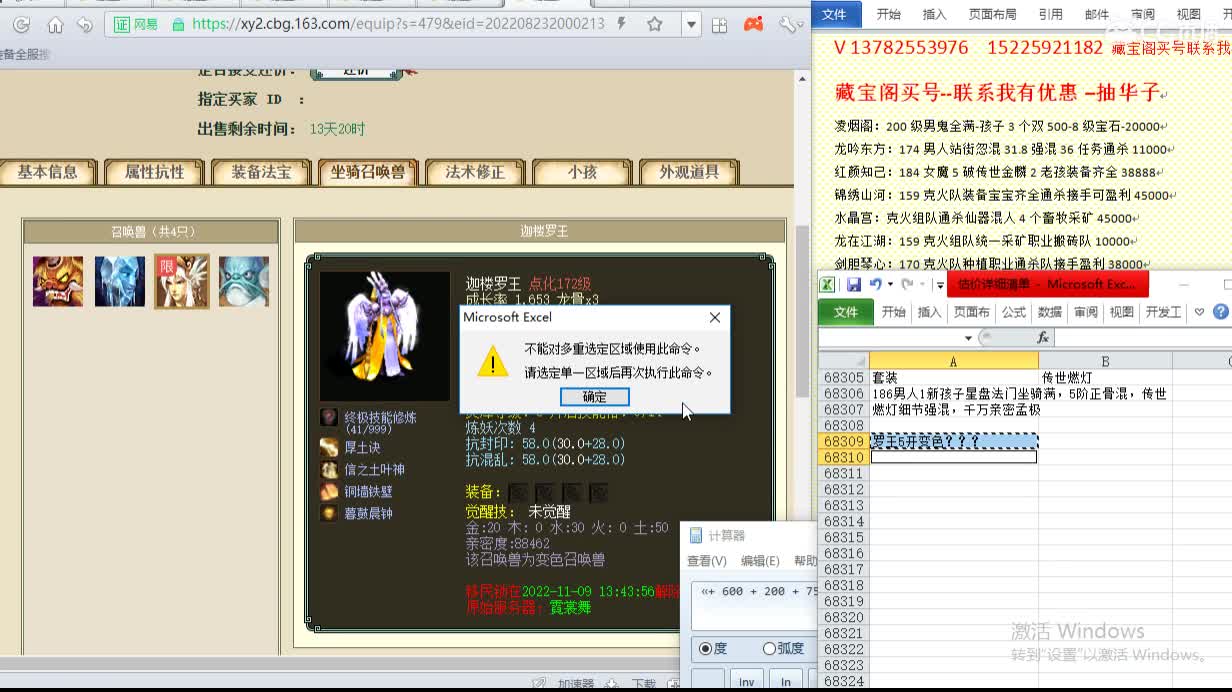
Task: Open the Word 文件 blue tab
Action: point(834,14)
